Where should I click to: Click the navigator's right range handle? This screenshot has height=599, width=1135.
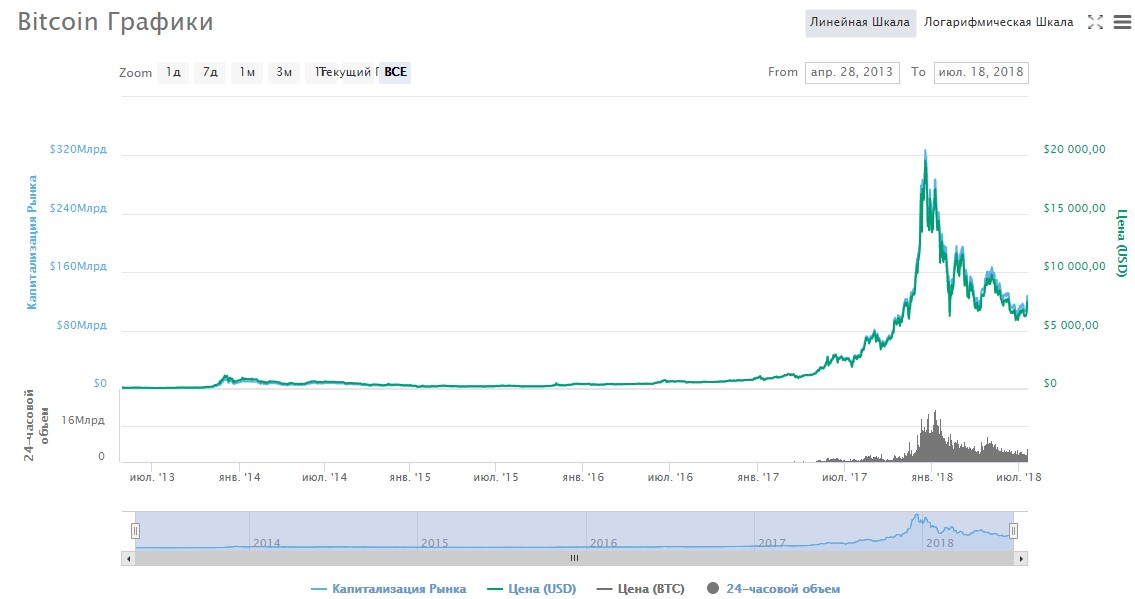coord(1013,531)
